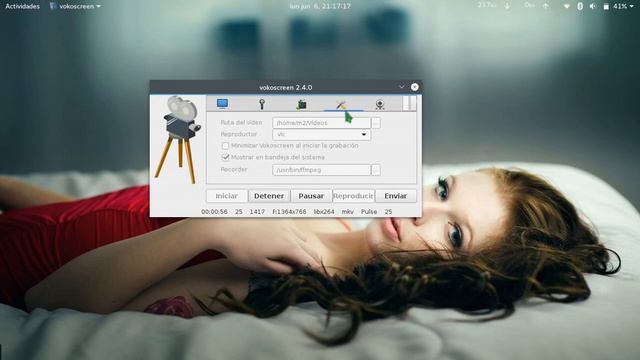Click the upload speed arrow indicator in top bar
This screenshot has width=640, height=360.
[546, 6]
